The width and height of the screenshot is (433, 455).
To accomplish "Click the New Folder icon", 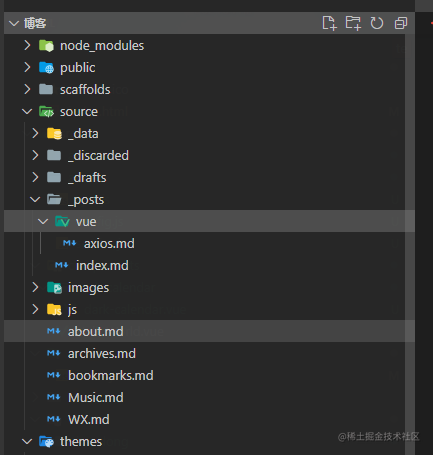I will click(353, 23).
